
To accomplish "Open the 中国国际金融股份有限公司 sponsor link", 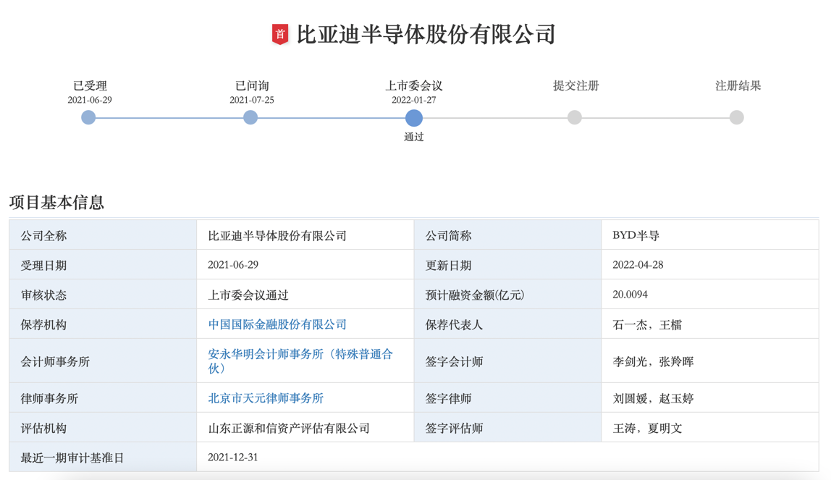I will [x=277, y=324].
